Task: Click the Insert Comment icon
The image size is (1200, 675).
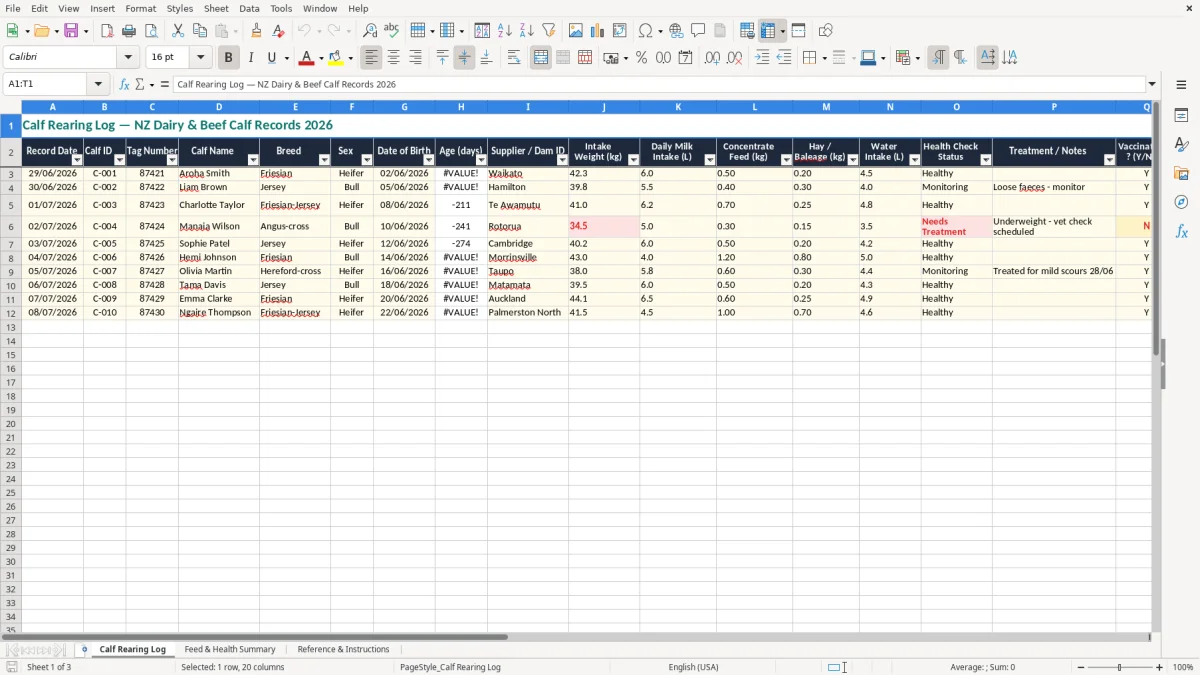Action: 698,31
